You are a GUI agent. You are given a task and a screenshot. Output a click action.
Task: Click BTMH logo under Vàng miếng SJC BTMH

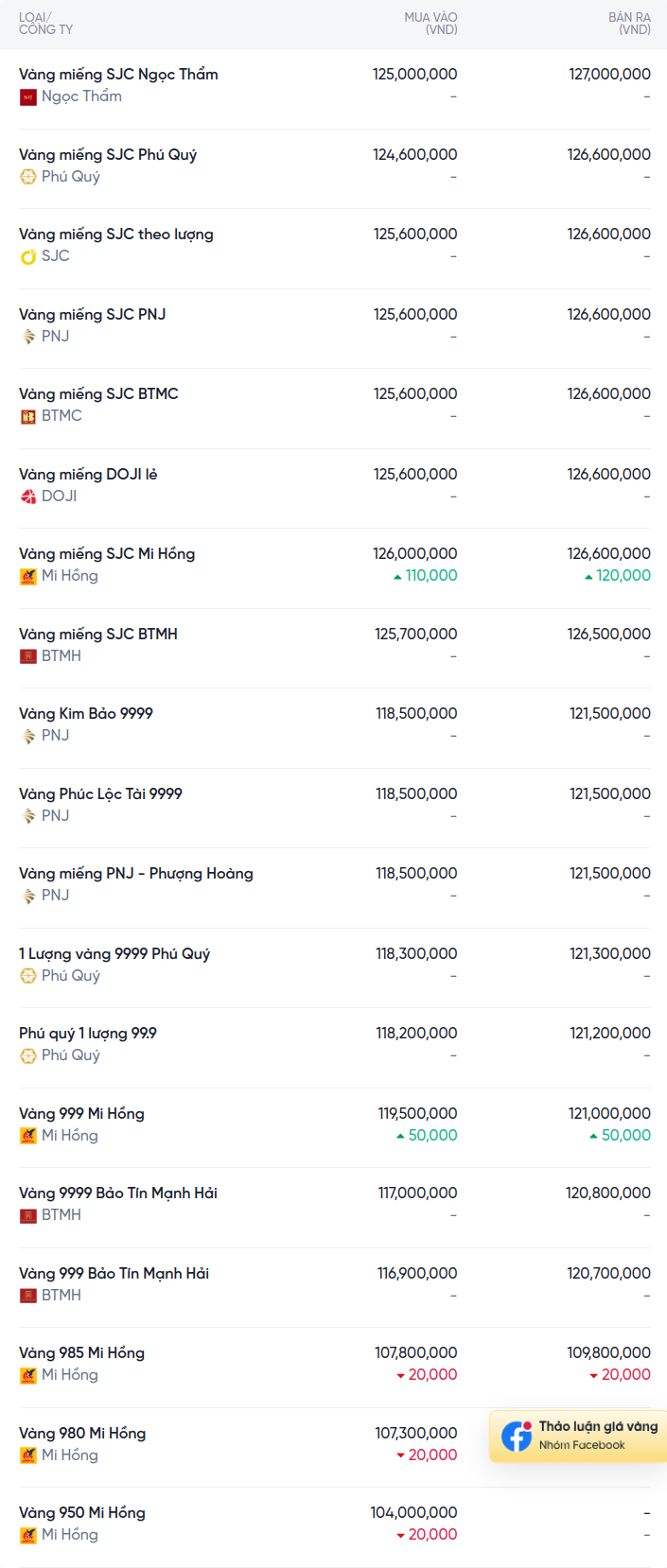click(28, 656)
